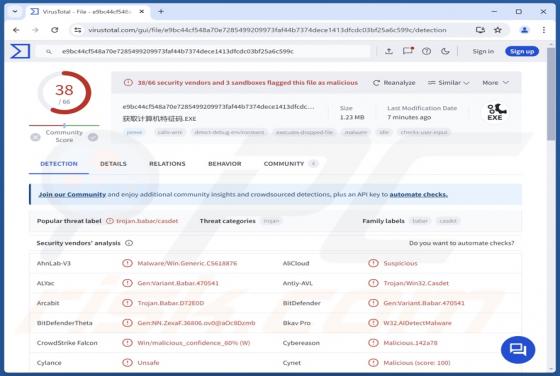Open the help question mark icon
The image size is (560, 376).
[426, 51]
